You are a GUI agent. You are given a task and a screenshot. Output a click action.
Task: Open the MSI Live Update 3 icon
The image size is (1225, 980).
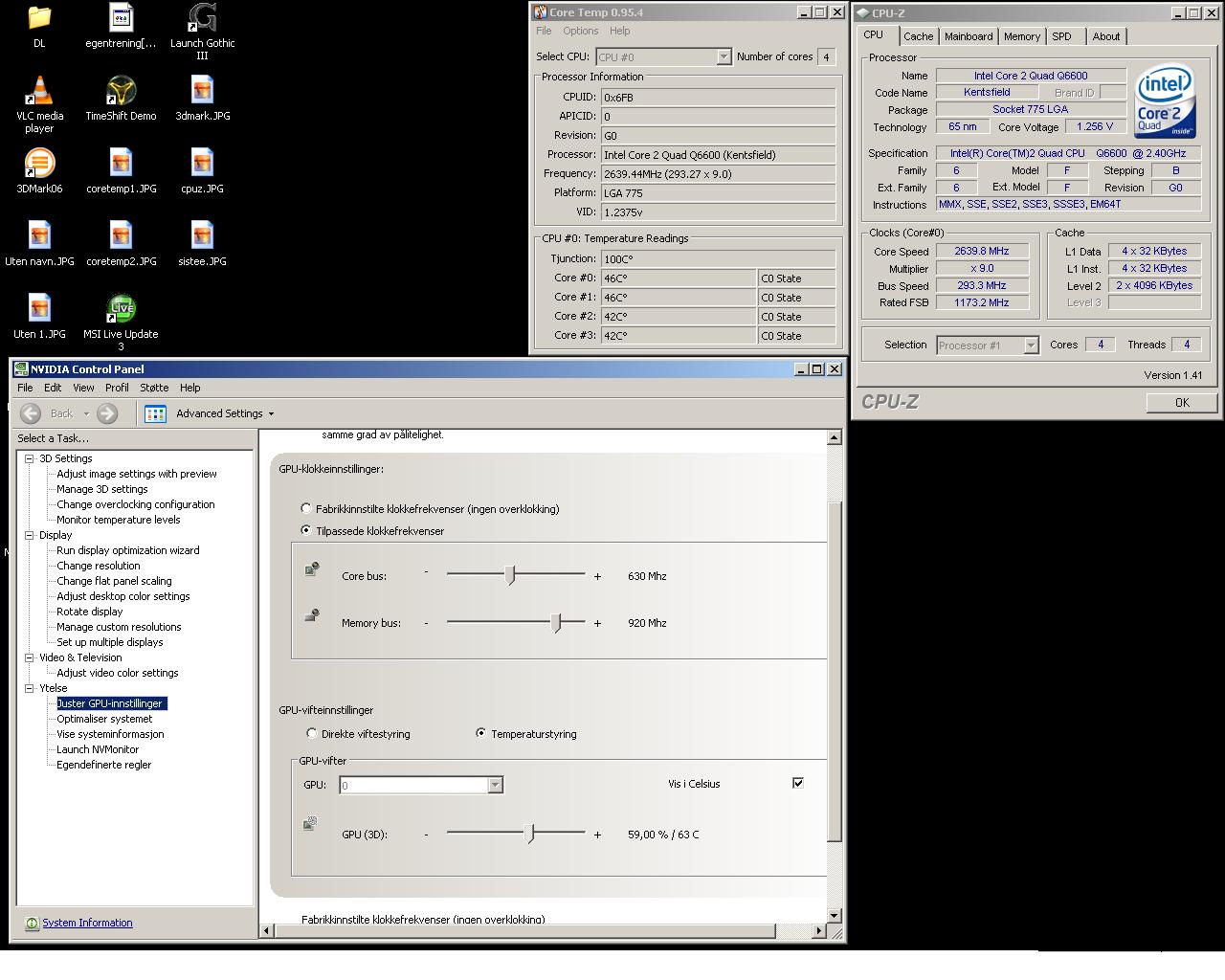click(x=121, y=310)
